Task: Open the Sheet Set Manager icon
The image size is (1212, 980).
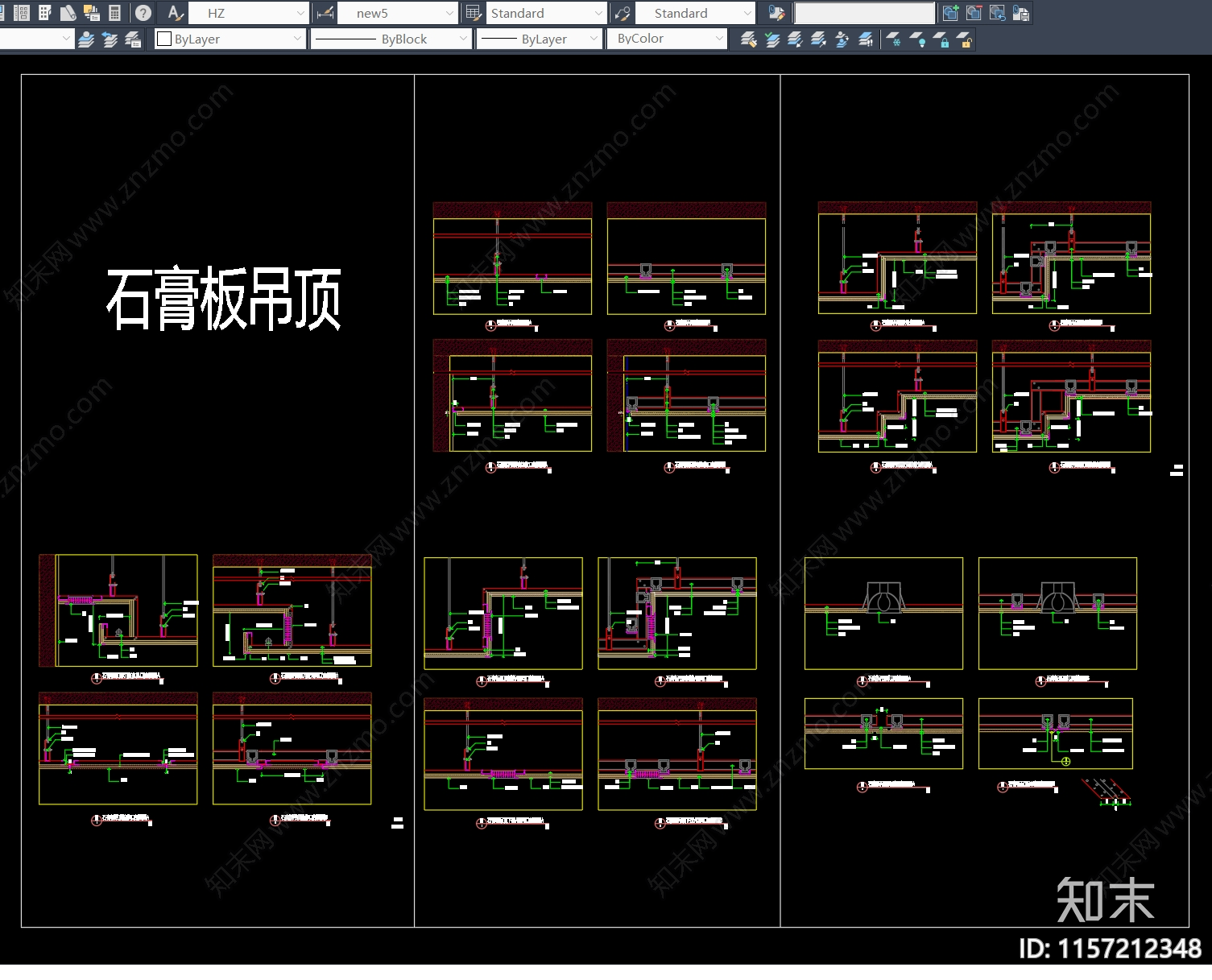Action: (x=68, y=13)
